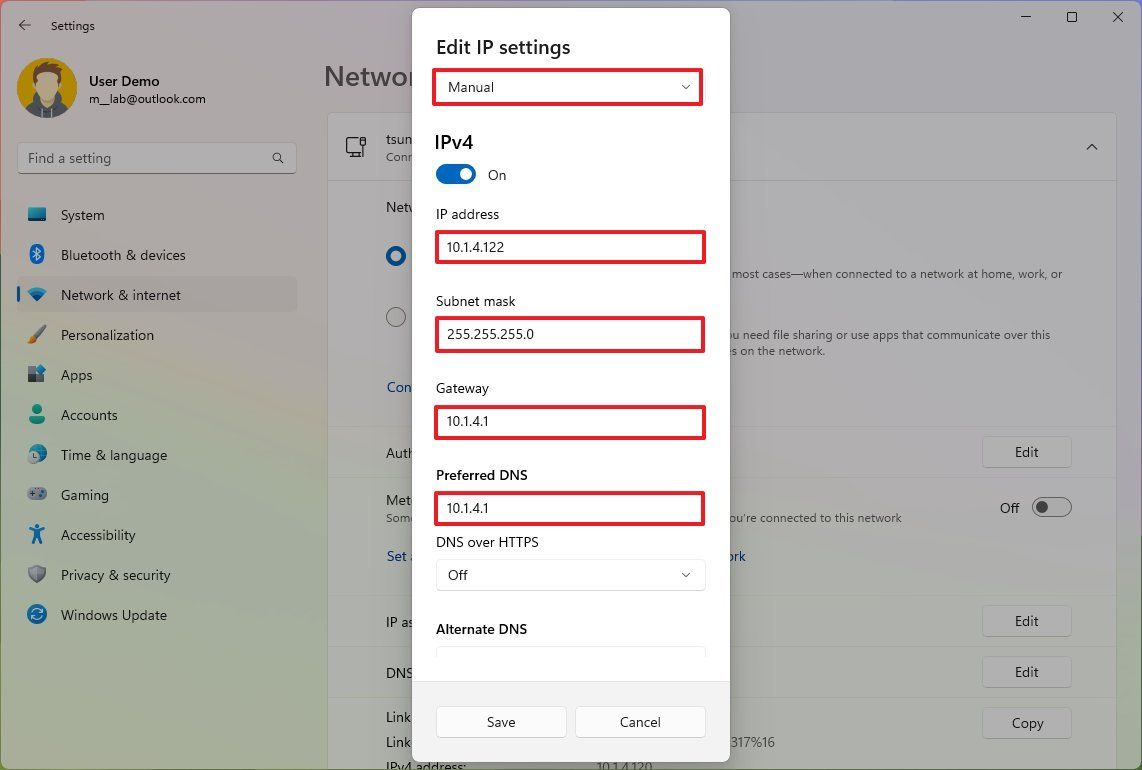Save the IP settings

coord(500,721)
